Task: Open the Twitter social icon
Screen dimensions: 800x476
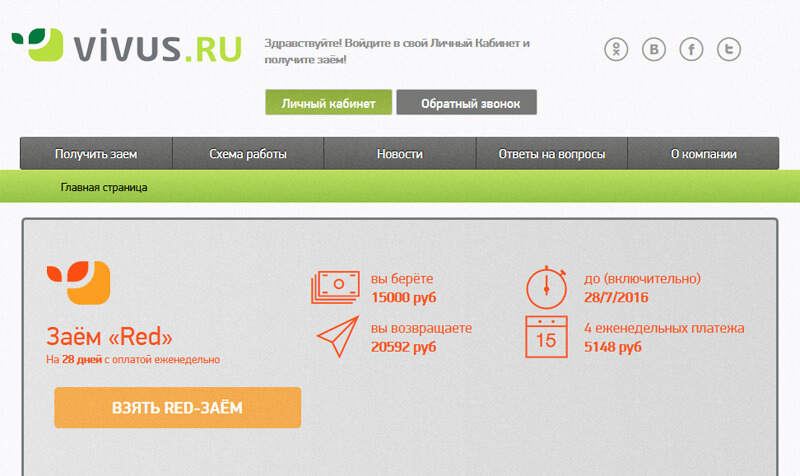Action: tap(729, 49)
